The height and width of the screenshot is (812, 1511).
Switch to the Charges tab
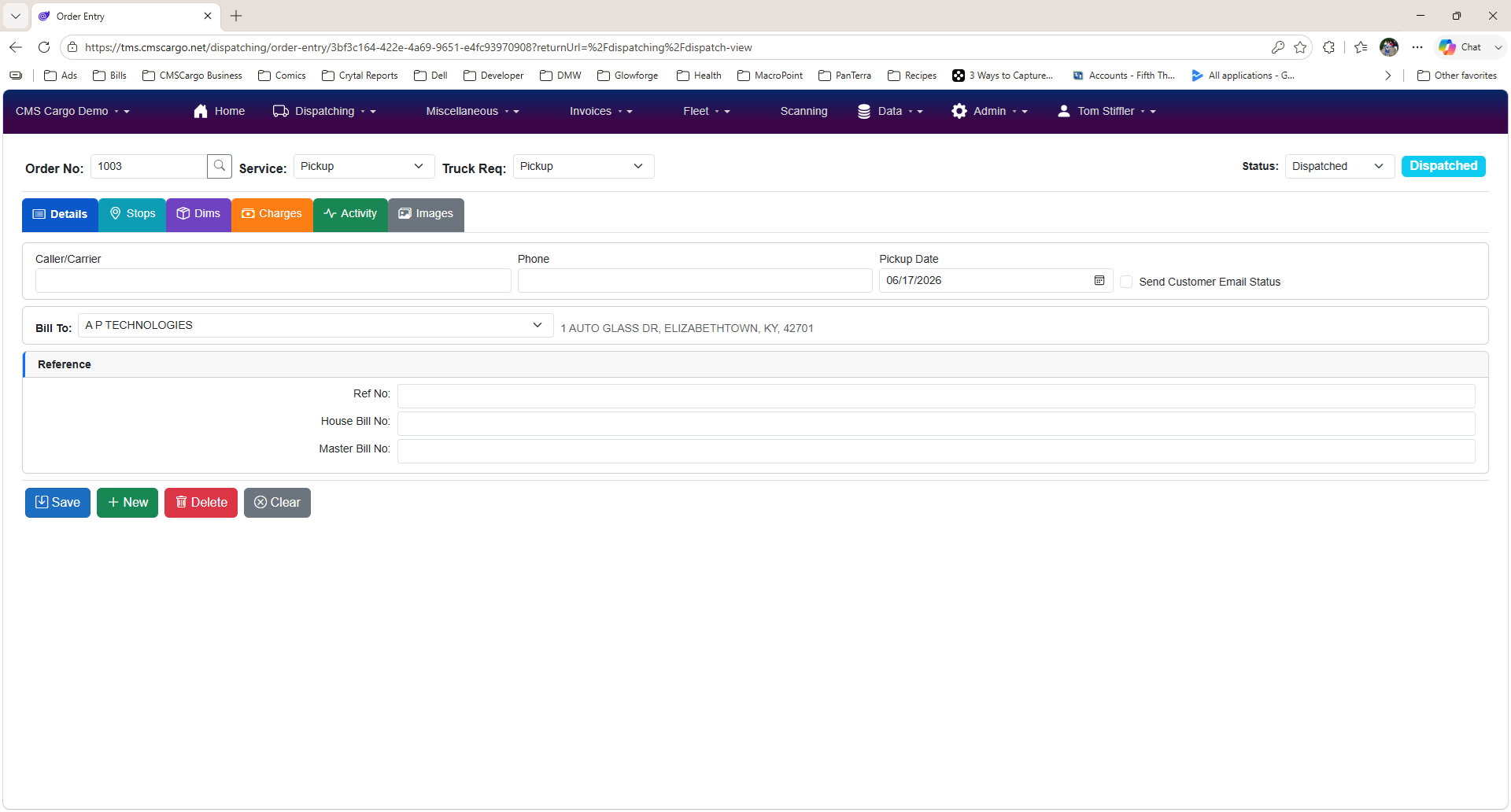(272, 214)
